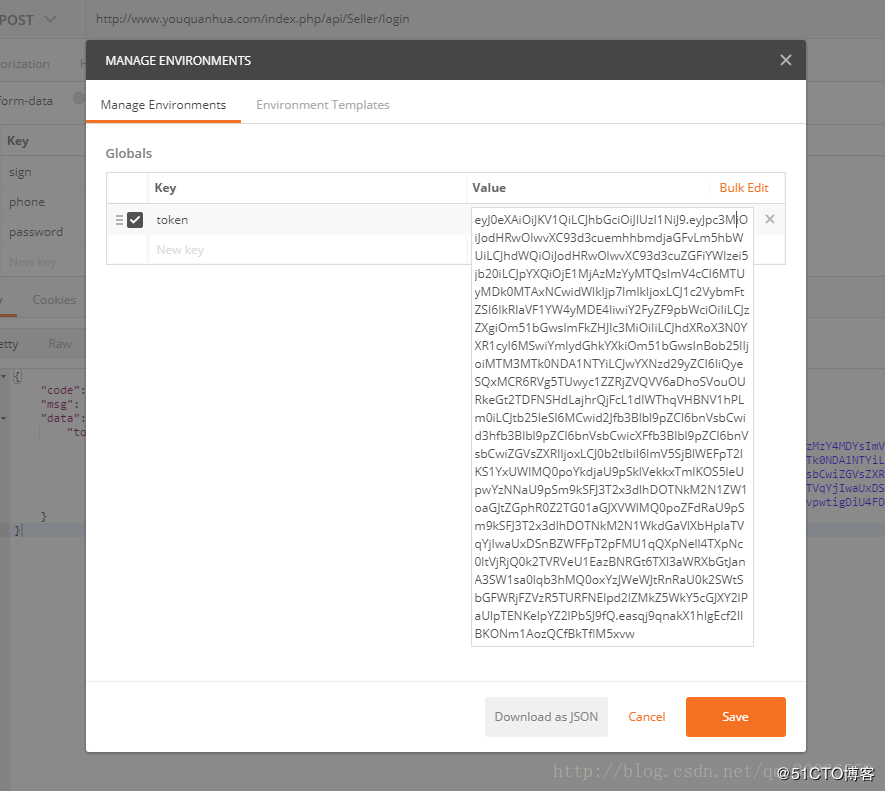Collapse the "data" JSON node
This screenshot has height=791, width=885.
coord(4,417)
